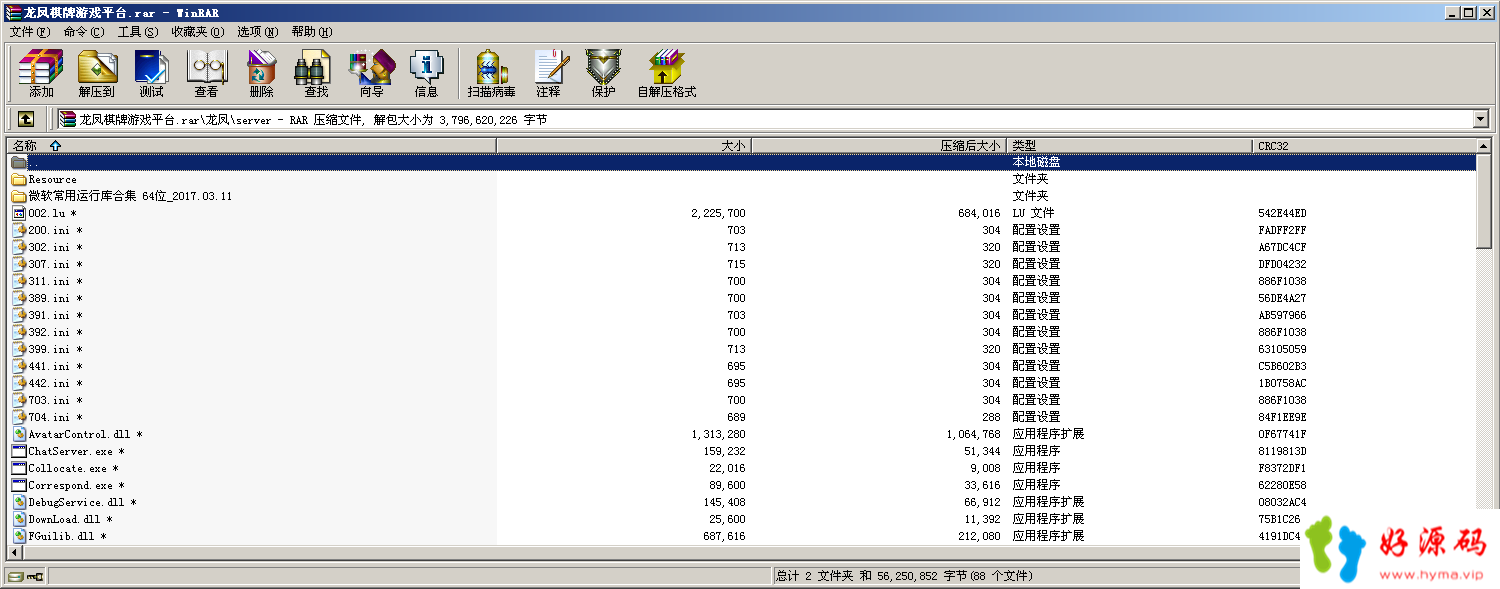Click the '本地磁盘' type cell
Screen dimensions: 1500x589
(x=1036, y=162)
